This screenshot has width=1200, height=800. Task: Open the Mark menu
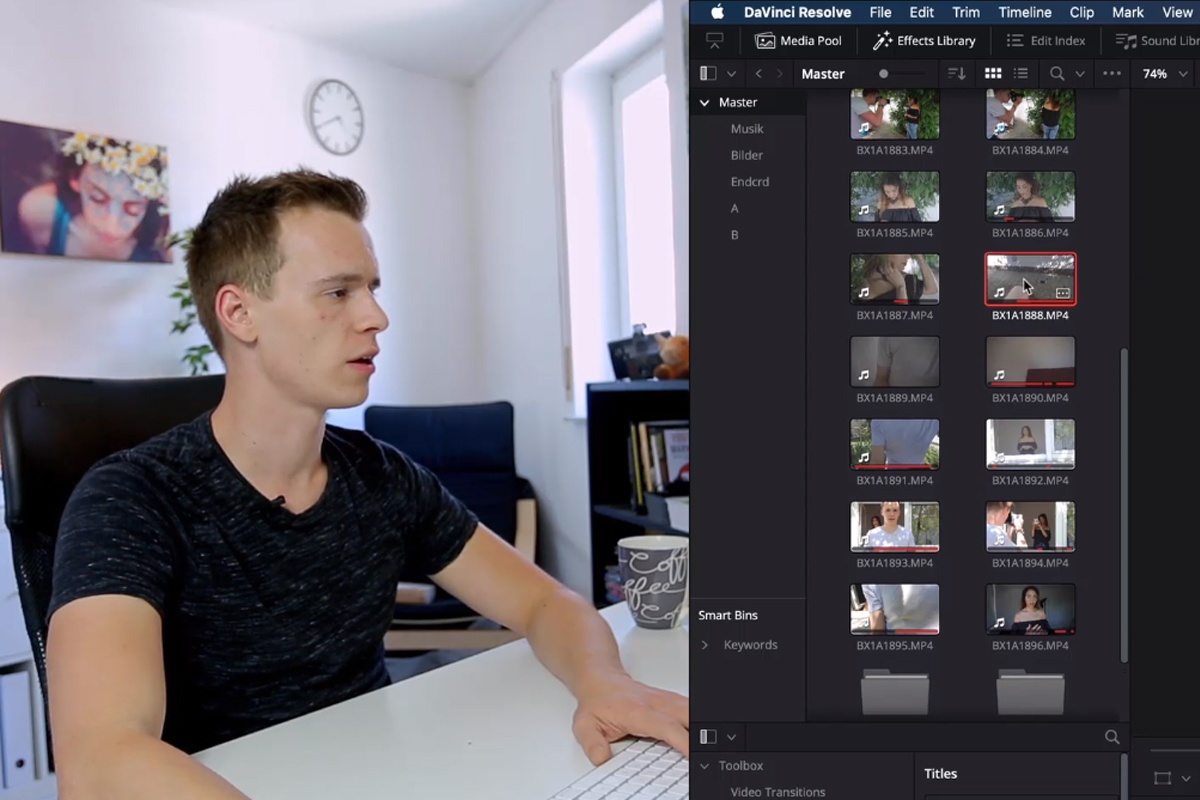[1128, 12]
